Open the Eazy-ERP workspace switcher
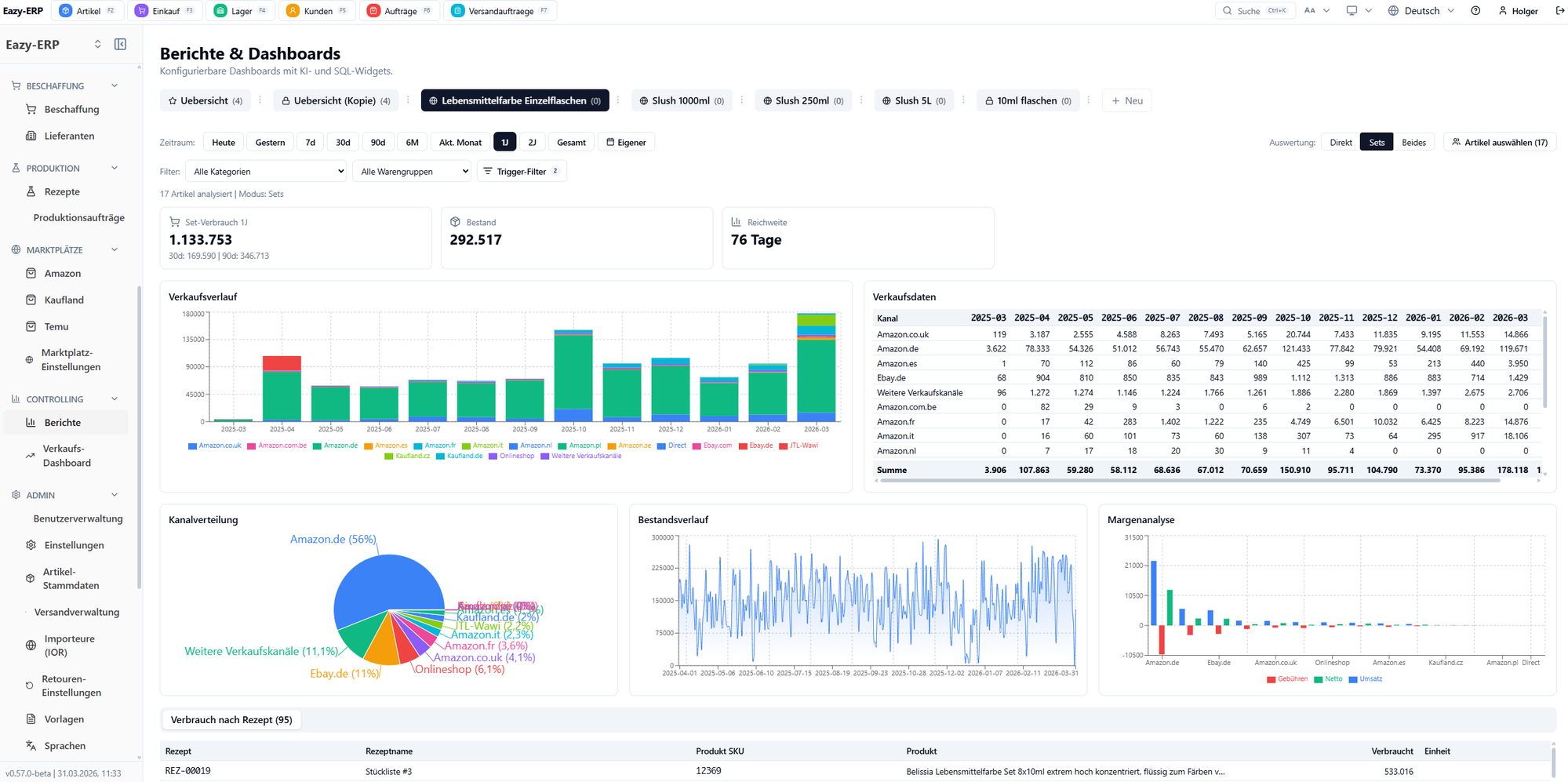Screen dimensions: 1568x782 [98, 44]
